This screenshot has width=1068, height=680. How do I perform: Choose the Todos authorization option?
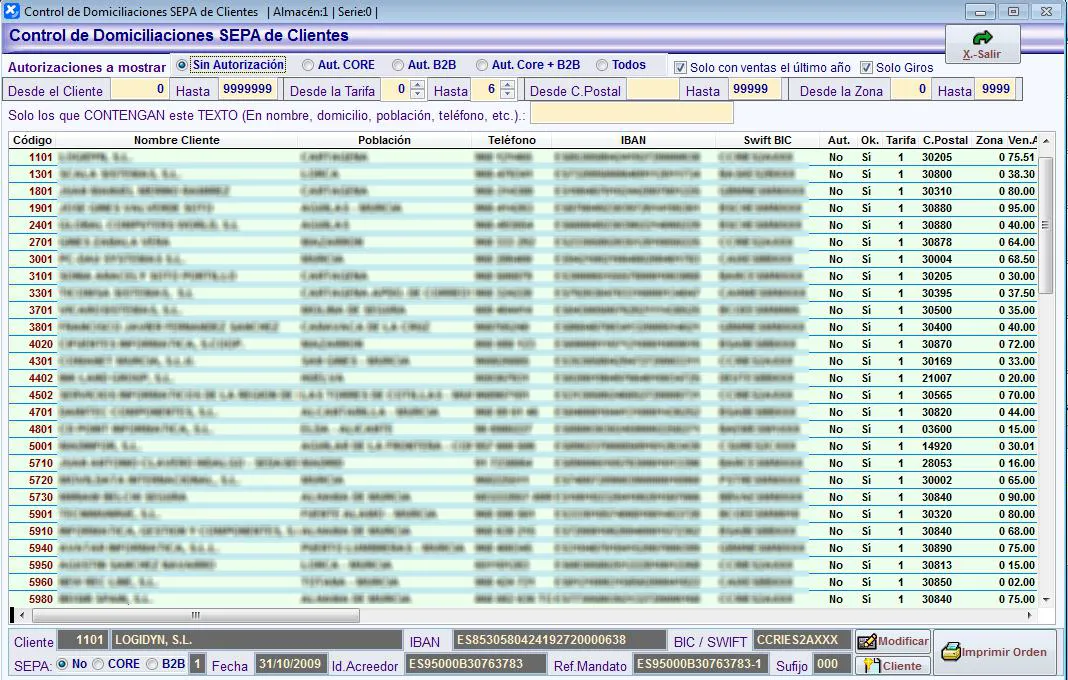click(x=602, y=65)
